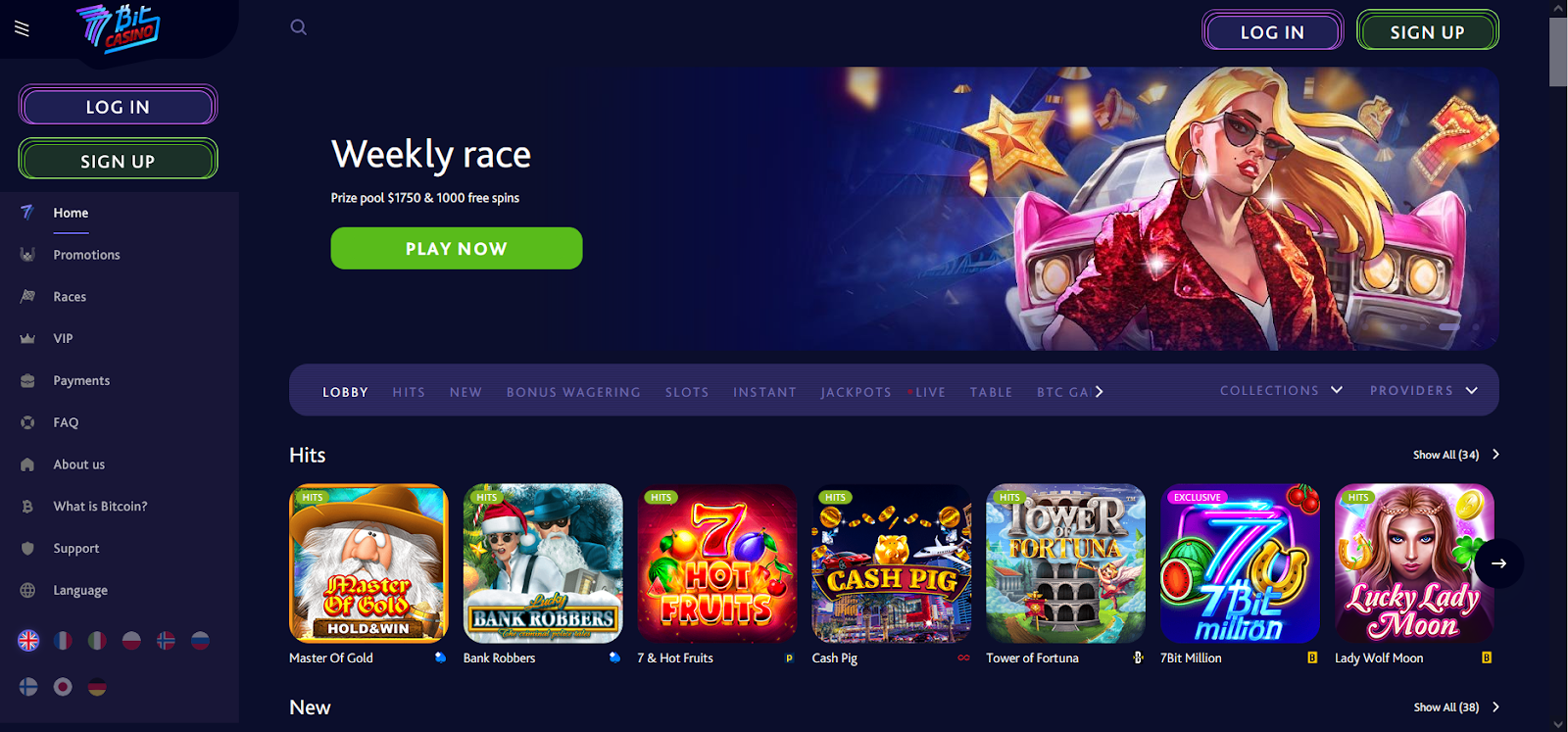Click the page vertical scrollbar thumb
1568x732 pixels.
[x=1558, y=52]
